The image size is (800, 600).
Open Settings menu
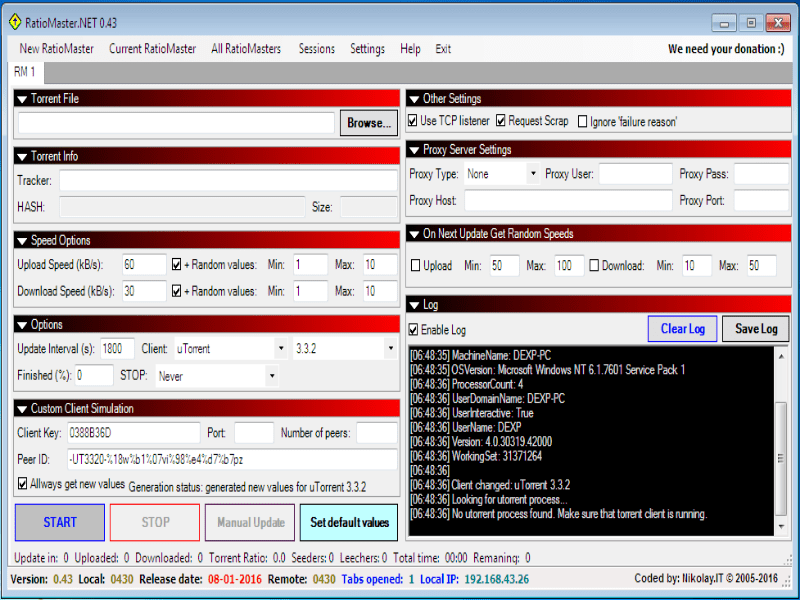coord(367,49)
